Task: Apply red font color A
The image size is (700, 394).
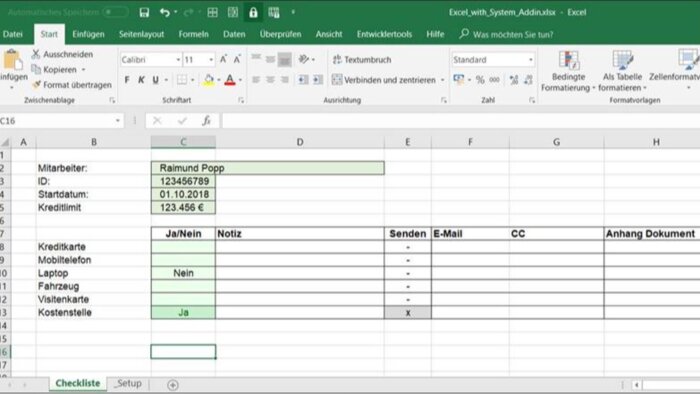Action: click(229, 80)
